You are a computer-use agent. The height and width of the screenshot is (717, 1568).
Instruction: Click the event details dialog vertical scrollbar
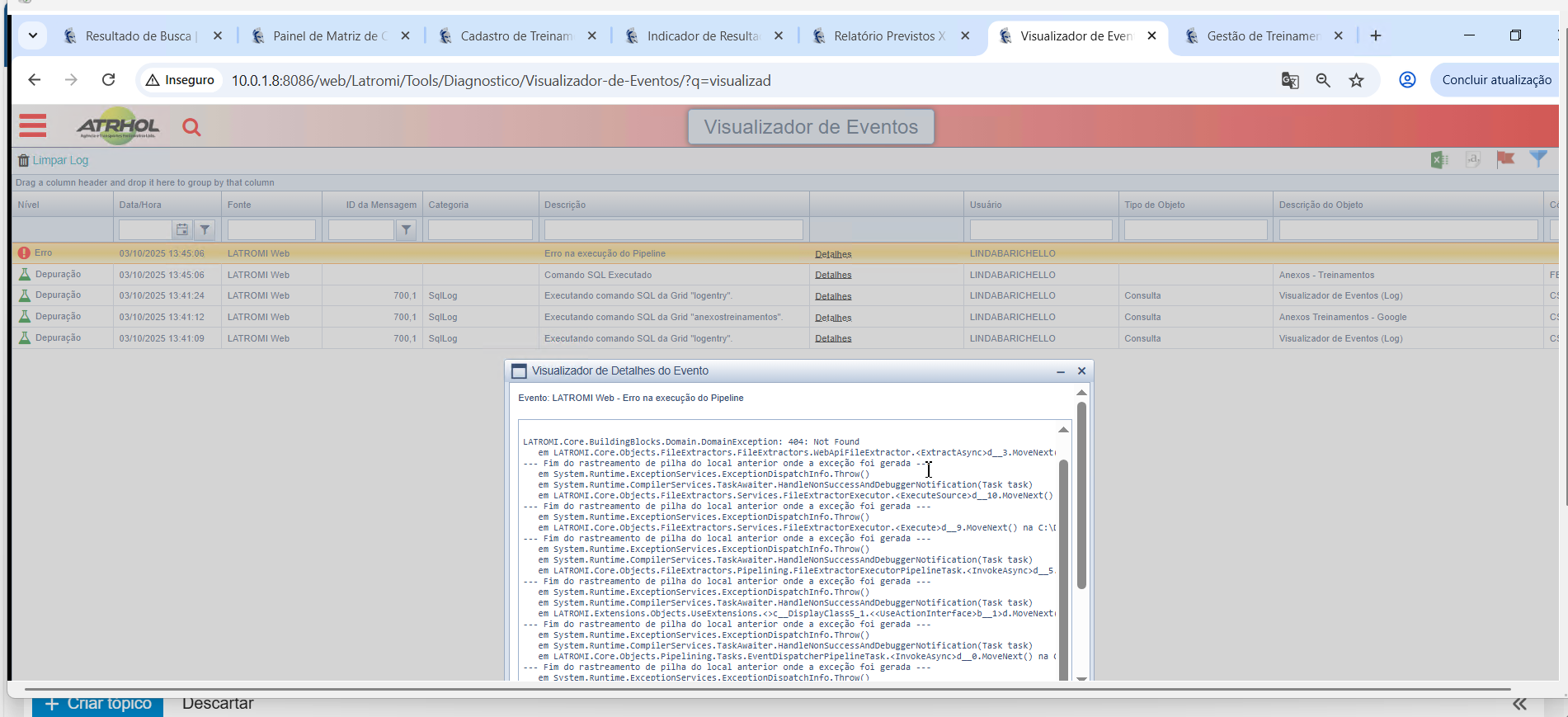tap(1081, 495)
